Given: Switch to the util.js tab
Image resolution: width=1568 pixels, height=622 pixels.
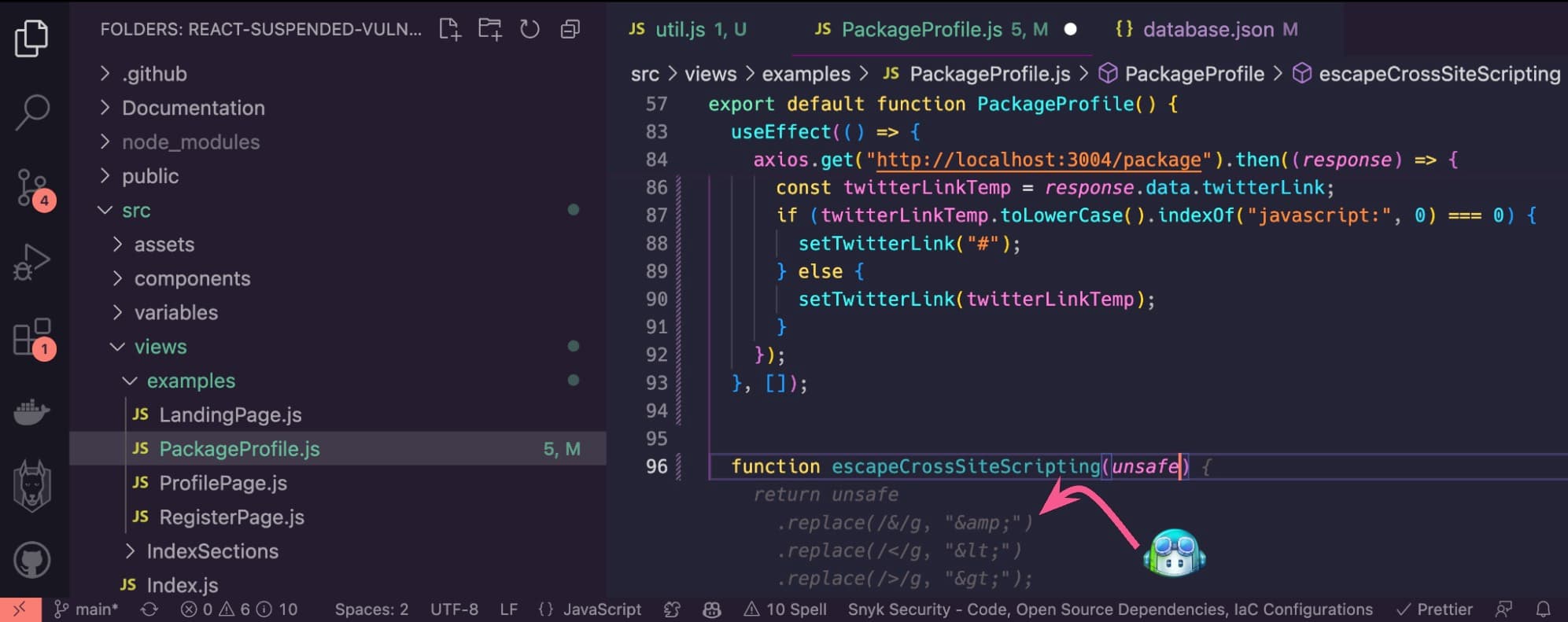Looking at the screenshot, I should point(687,29).
